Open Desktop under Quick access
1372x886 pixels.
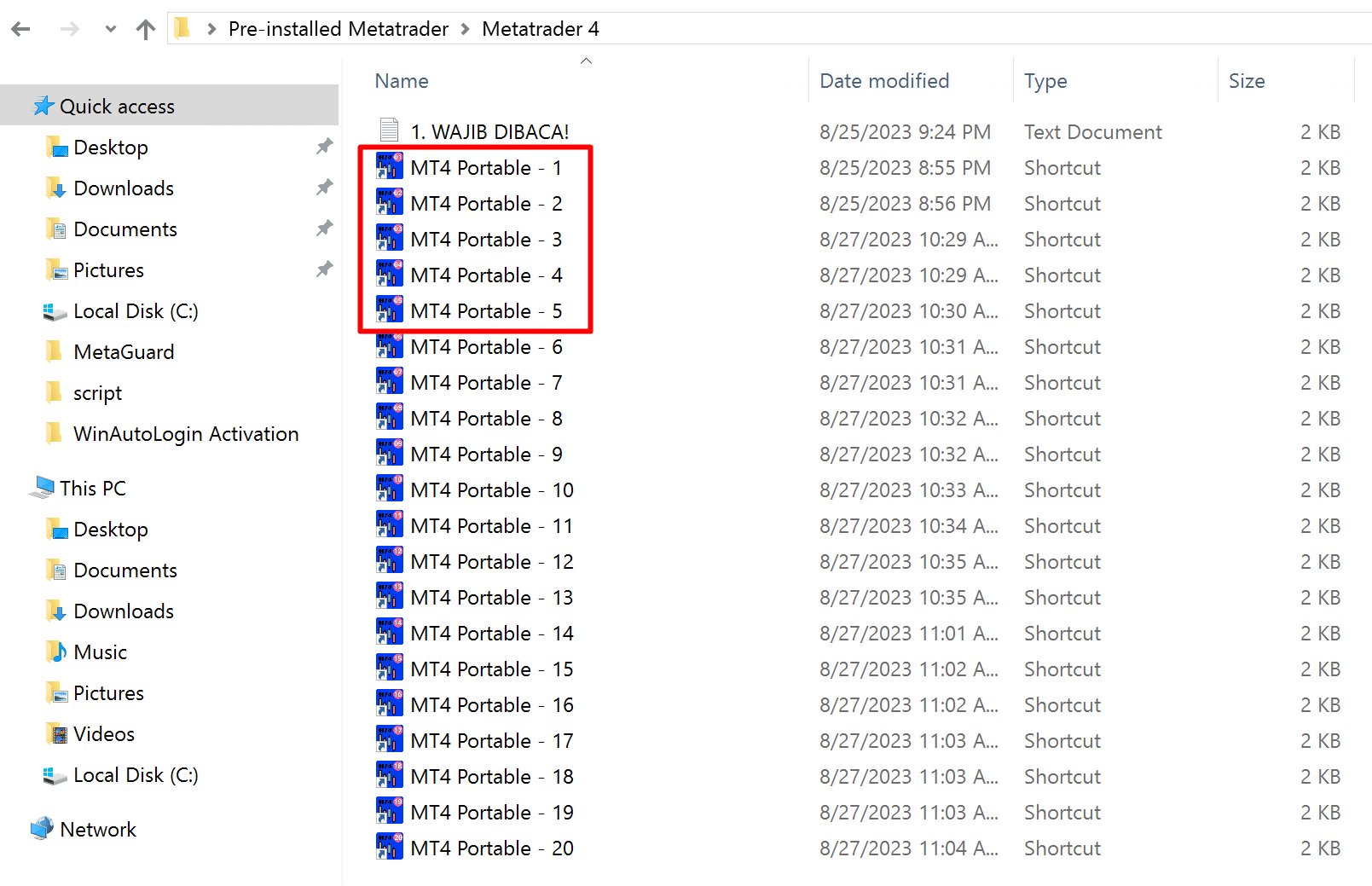point(111,148)
